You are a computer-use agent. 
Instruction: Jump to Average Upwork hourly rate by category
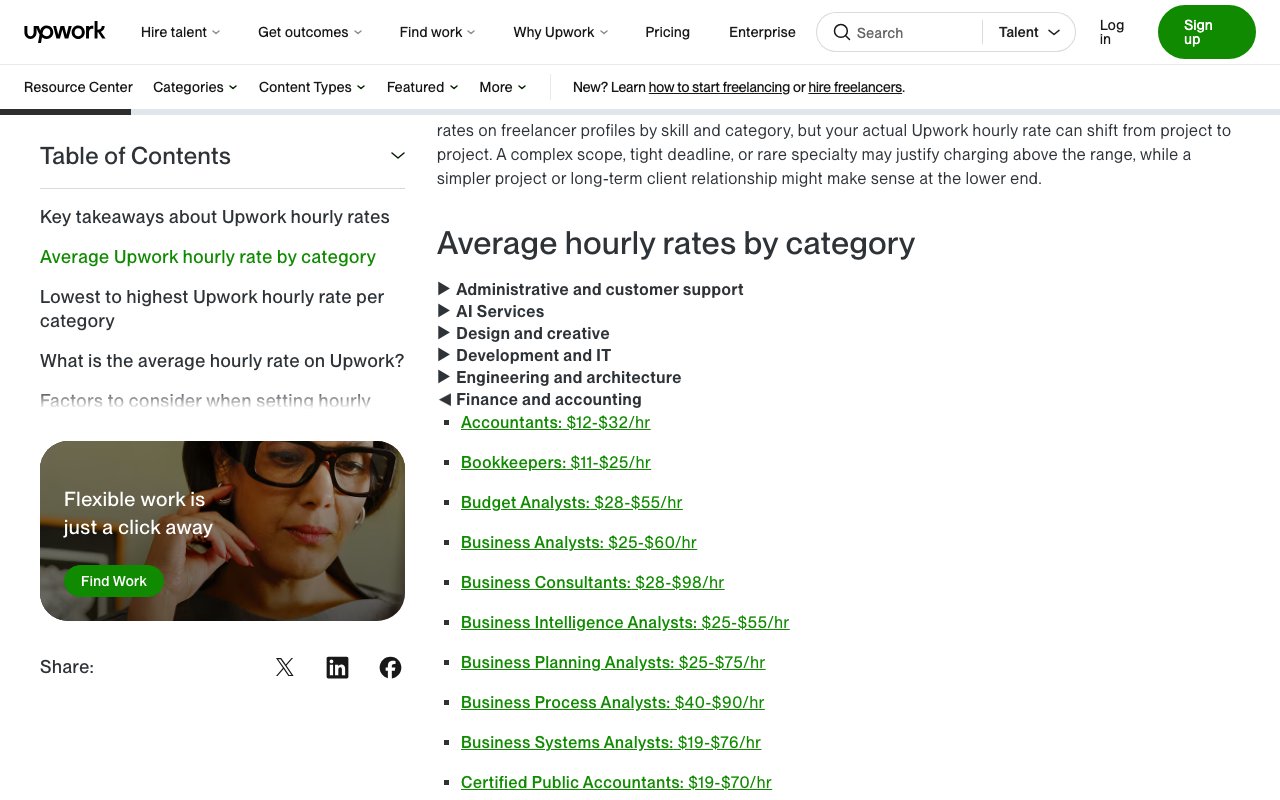[x=208, y=257]
